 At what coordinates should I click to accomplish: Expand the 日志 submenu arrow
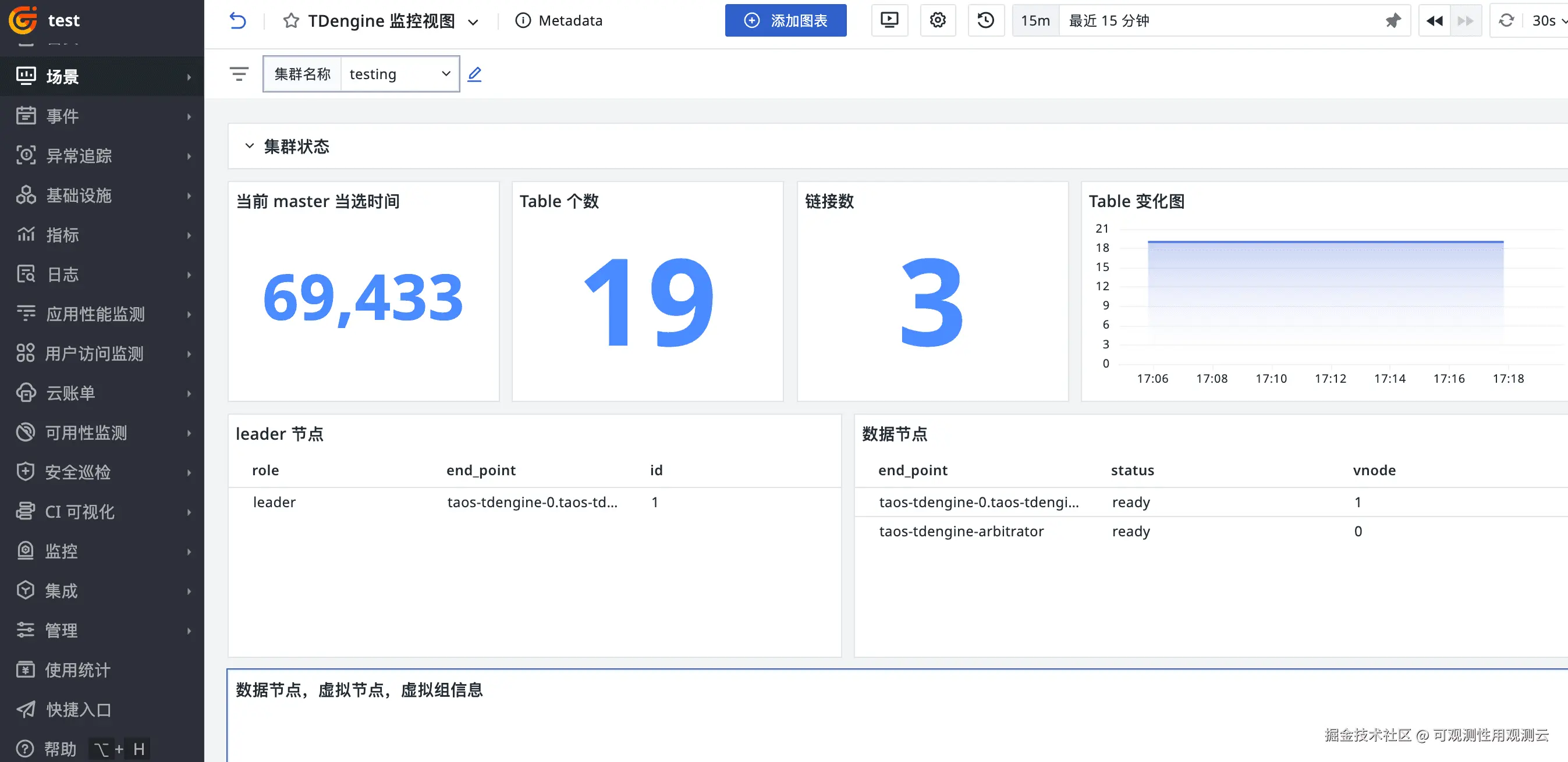pyautogui.click(x=189, y=275)
